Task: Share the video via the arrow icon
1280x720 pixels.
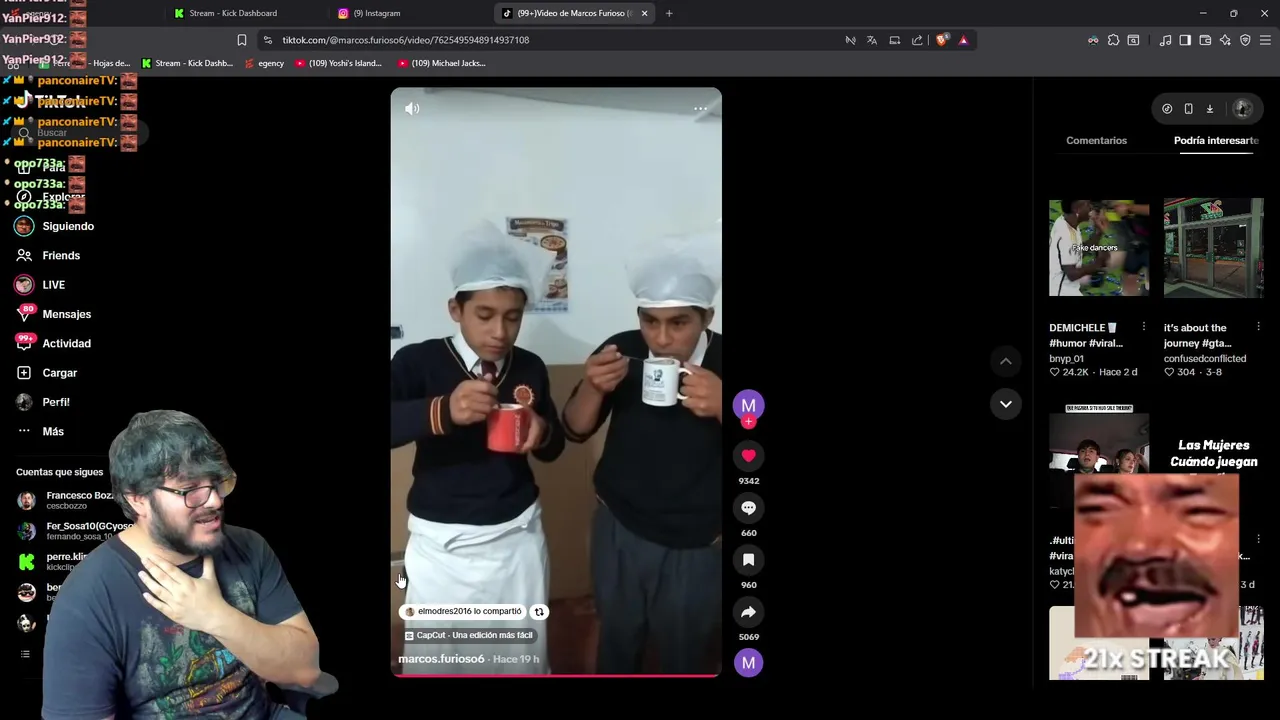Action: 748,612
